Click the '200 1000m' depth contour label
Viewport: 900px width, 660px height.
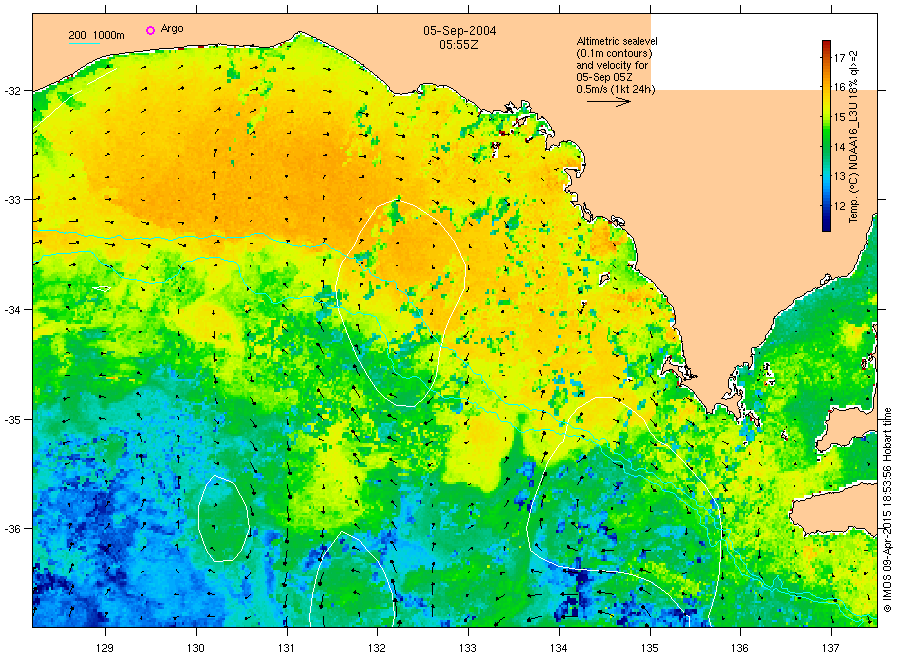[96, 35]
